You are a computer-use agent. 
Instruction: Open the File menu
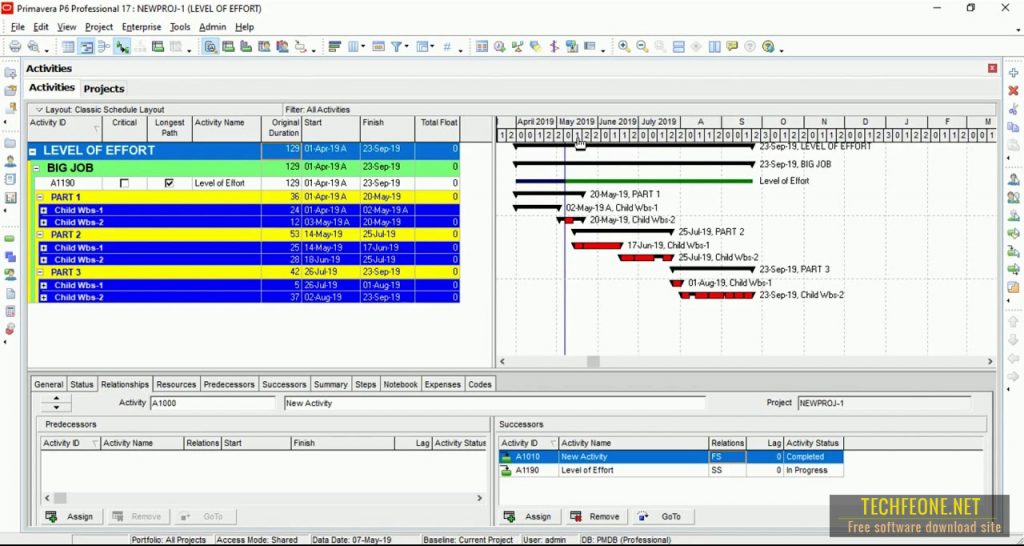pos(18,27)
